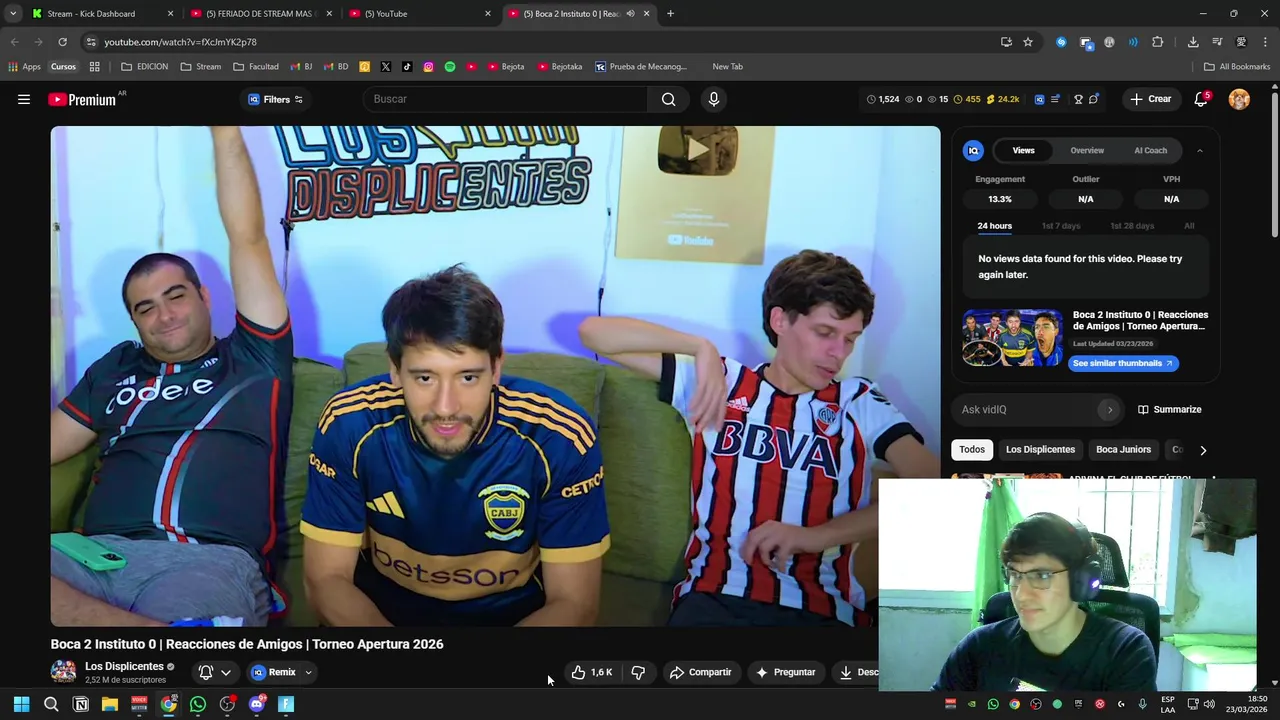The height and width of the screenshot is (720, 1280).
Task: Start voice search with the microphone
Action: point(713,99)
